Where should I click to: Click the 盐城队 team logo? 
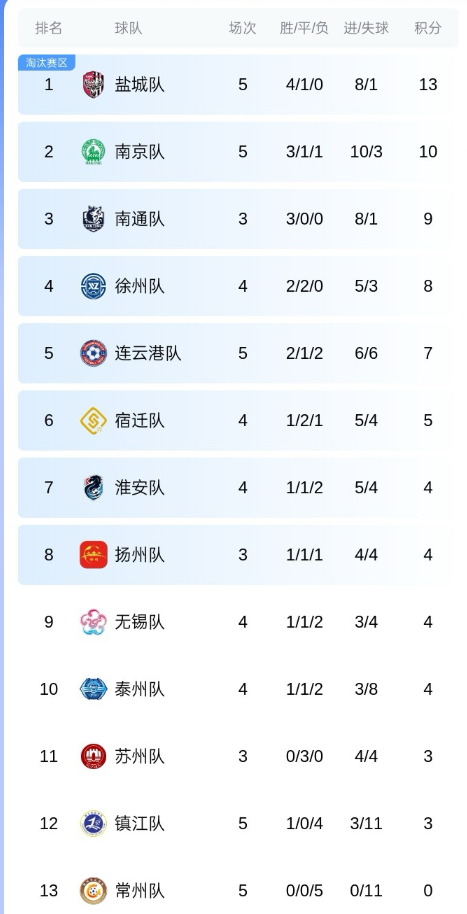point(93,85)
